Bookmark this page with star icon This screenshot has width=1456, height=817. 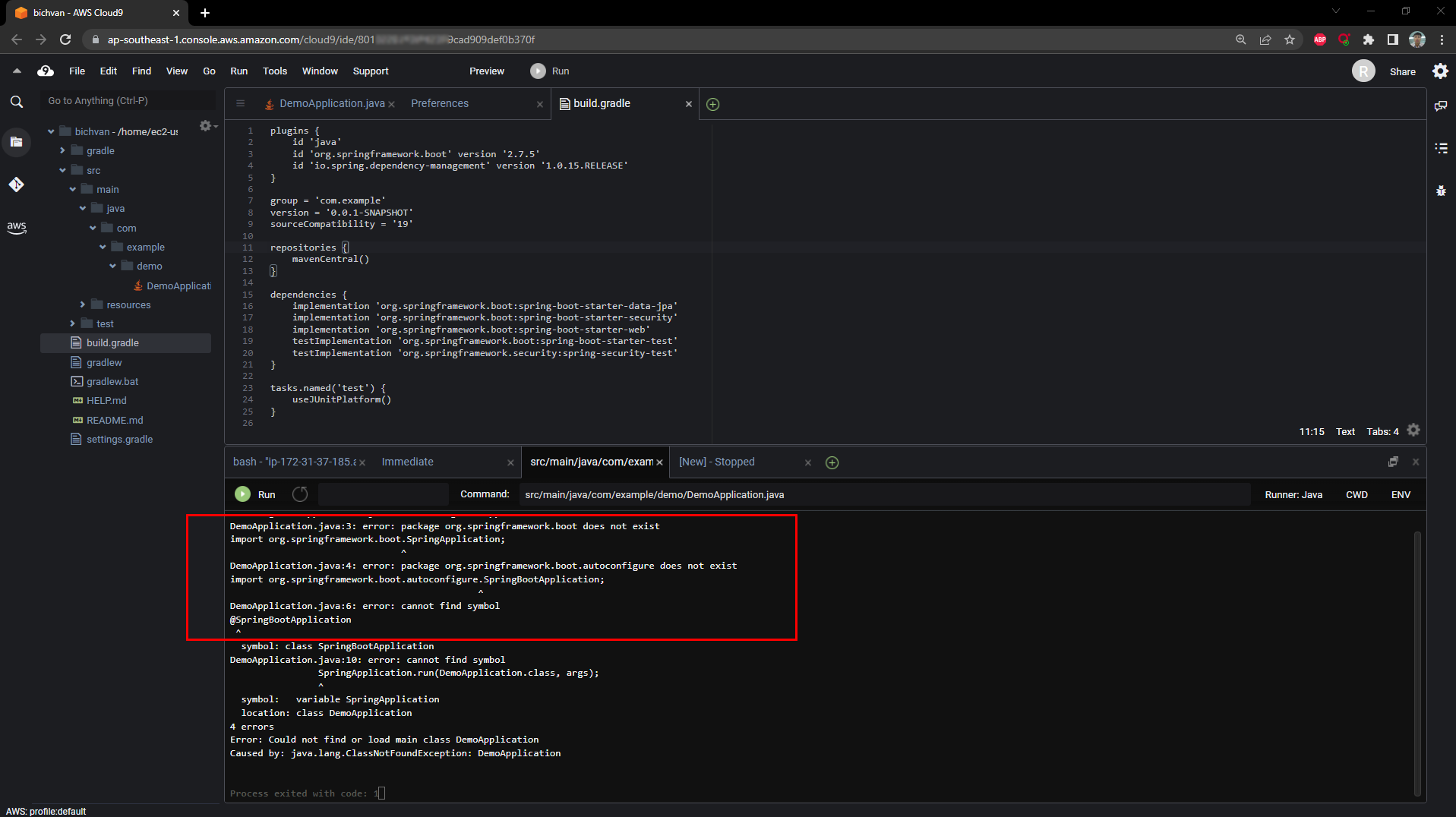coord(1290,39)
